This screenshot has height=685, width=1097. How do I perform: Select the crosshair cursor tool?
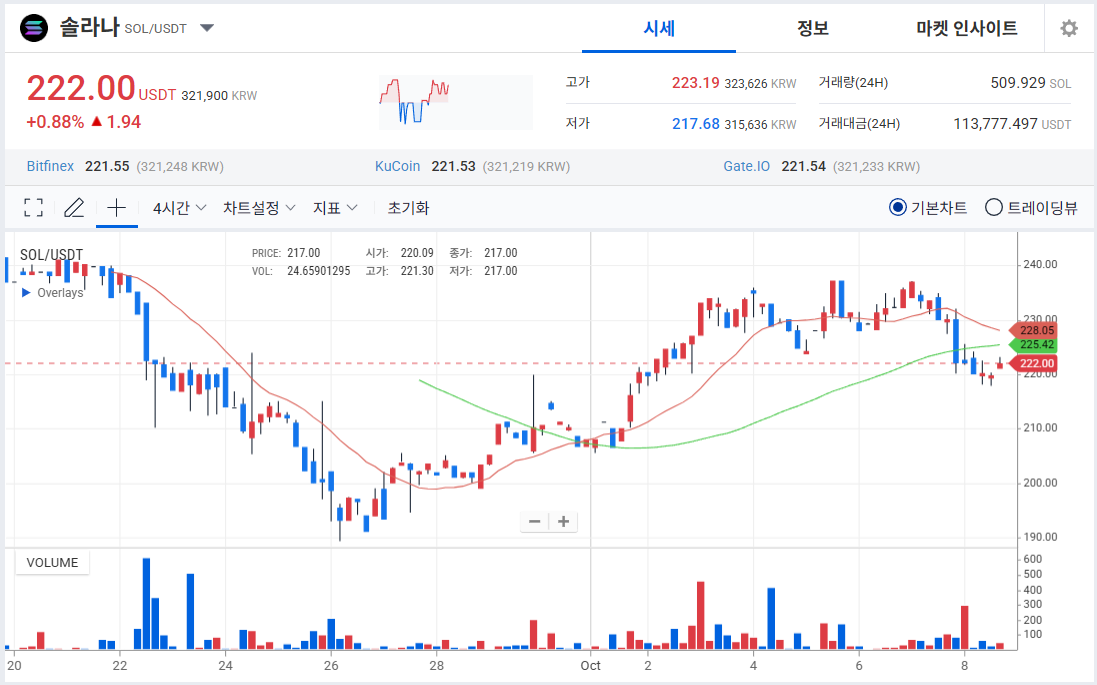pyautogui.click(x=116, y=208)
